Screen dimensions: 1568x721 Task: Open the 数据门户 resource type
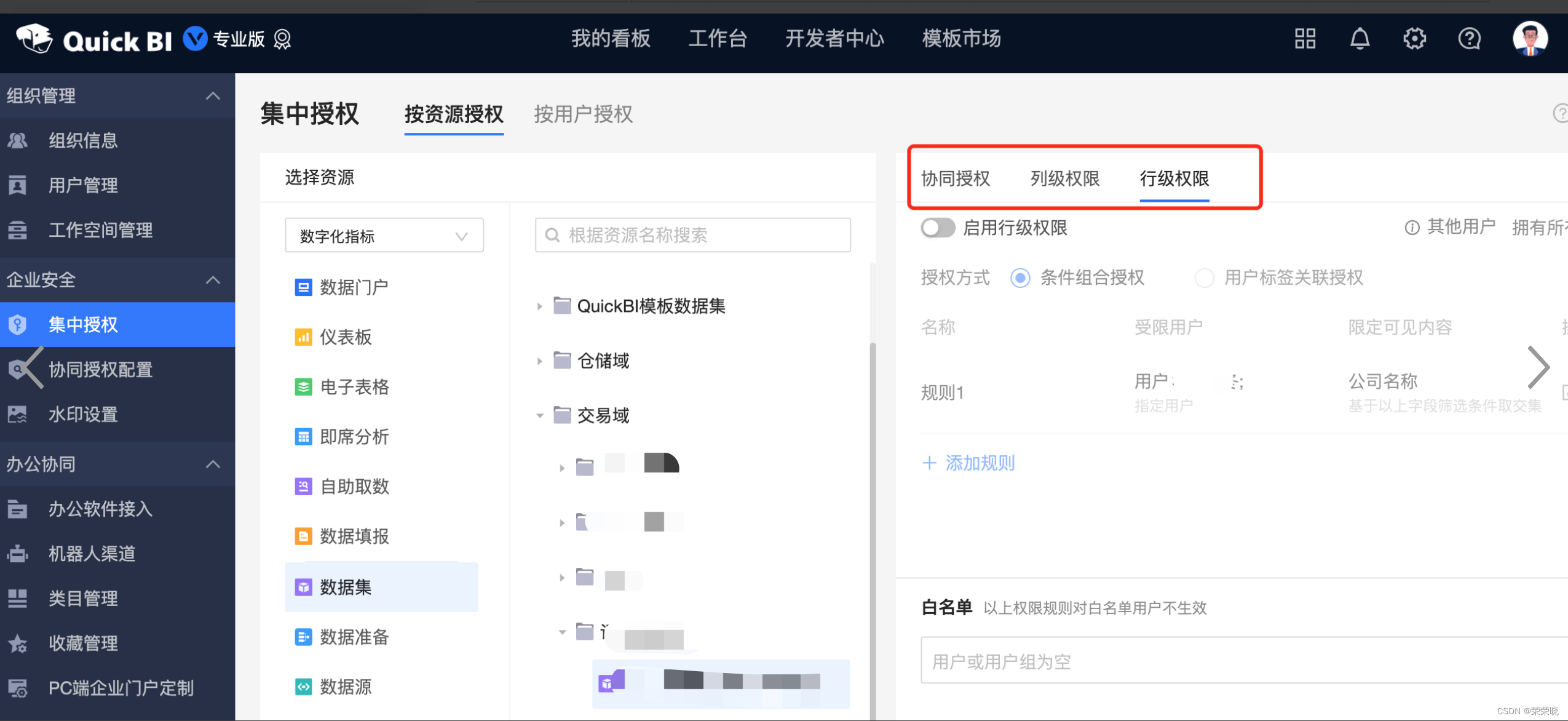(353, 287)
